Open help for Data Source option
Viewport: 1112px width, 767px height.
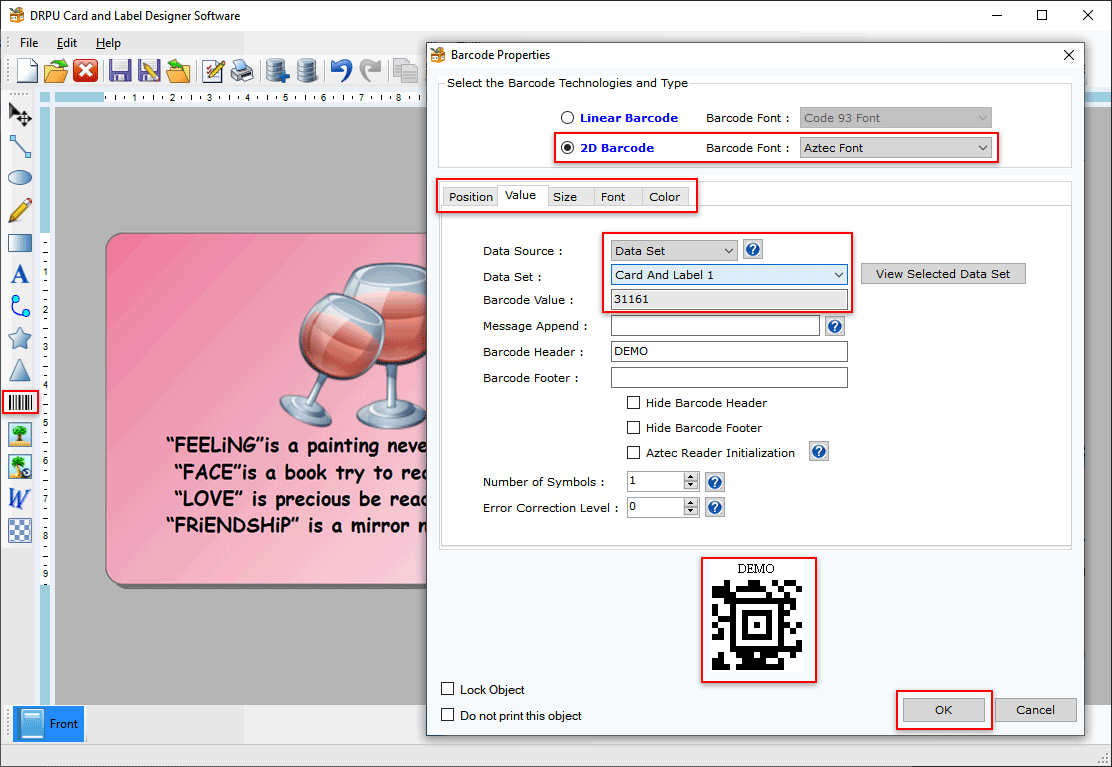point(752,250)
